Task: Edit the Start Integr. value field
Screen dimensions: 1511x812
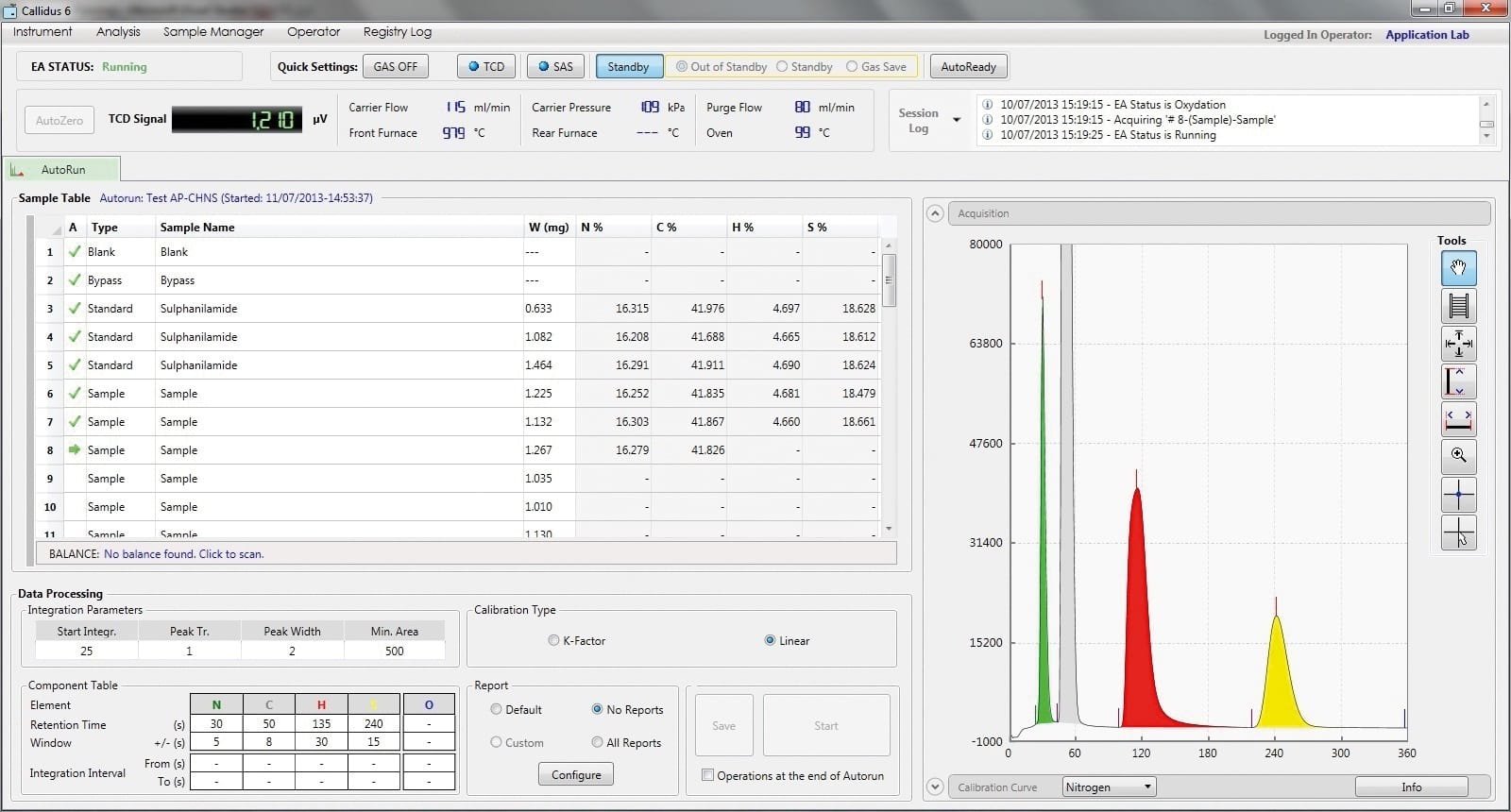Action: point(87,651)
